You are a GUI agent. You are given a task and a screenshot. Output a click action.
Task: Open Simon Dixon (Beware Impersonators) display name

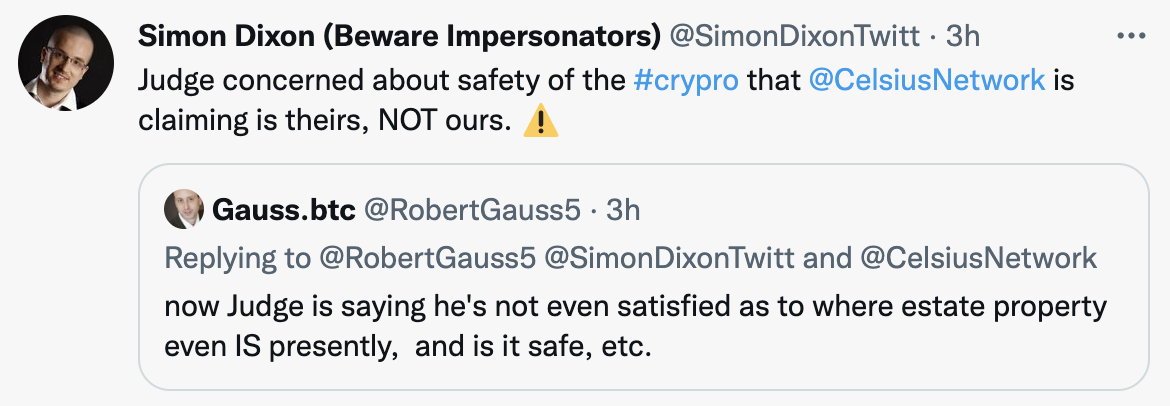398,36
